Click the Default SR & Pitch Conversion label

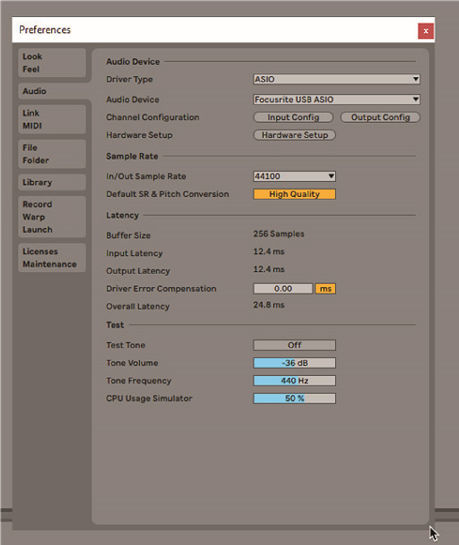(x=167, y=194)
